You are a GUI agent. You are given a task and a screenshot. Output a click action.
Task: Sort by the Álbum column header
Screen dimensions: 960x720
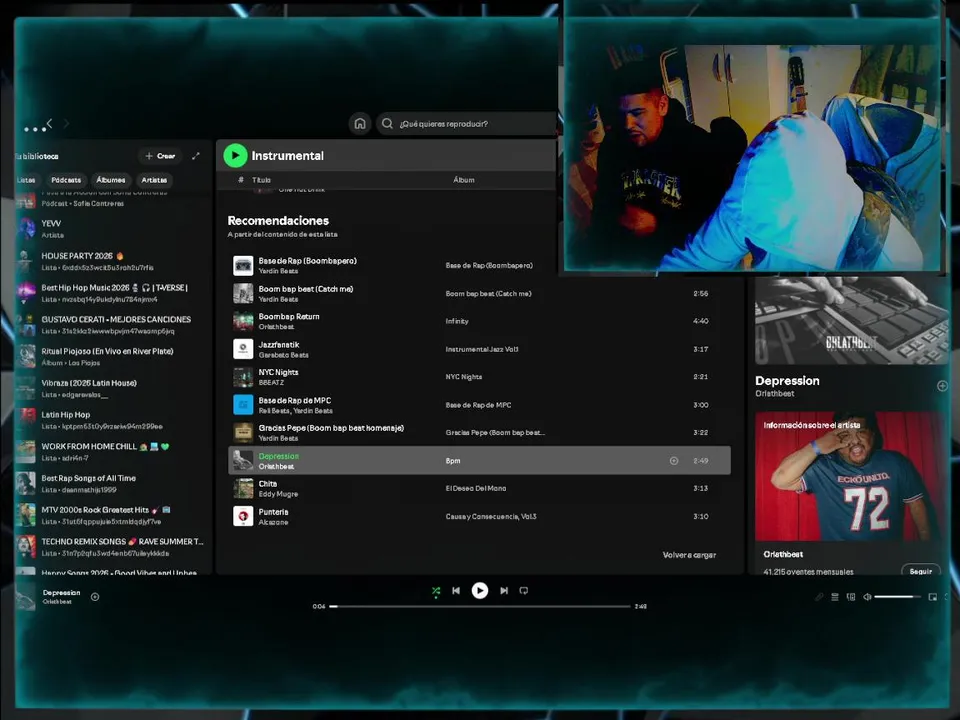(x=463, y=180)
